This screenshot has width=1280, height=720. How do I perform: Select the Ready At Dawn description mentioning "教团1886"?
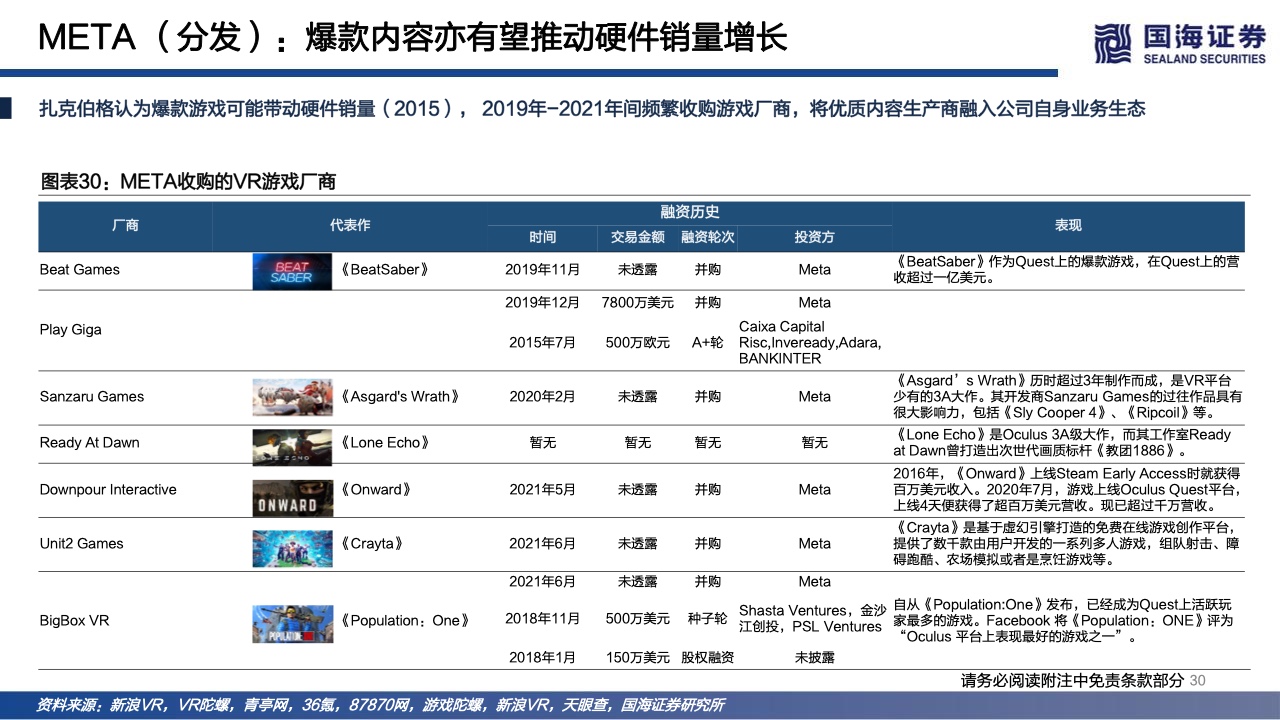click(1062, 443)
